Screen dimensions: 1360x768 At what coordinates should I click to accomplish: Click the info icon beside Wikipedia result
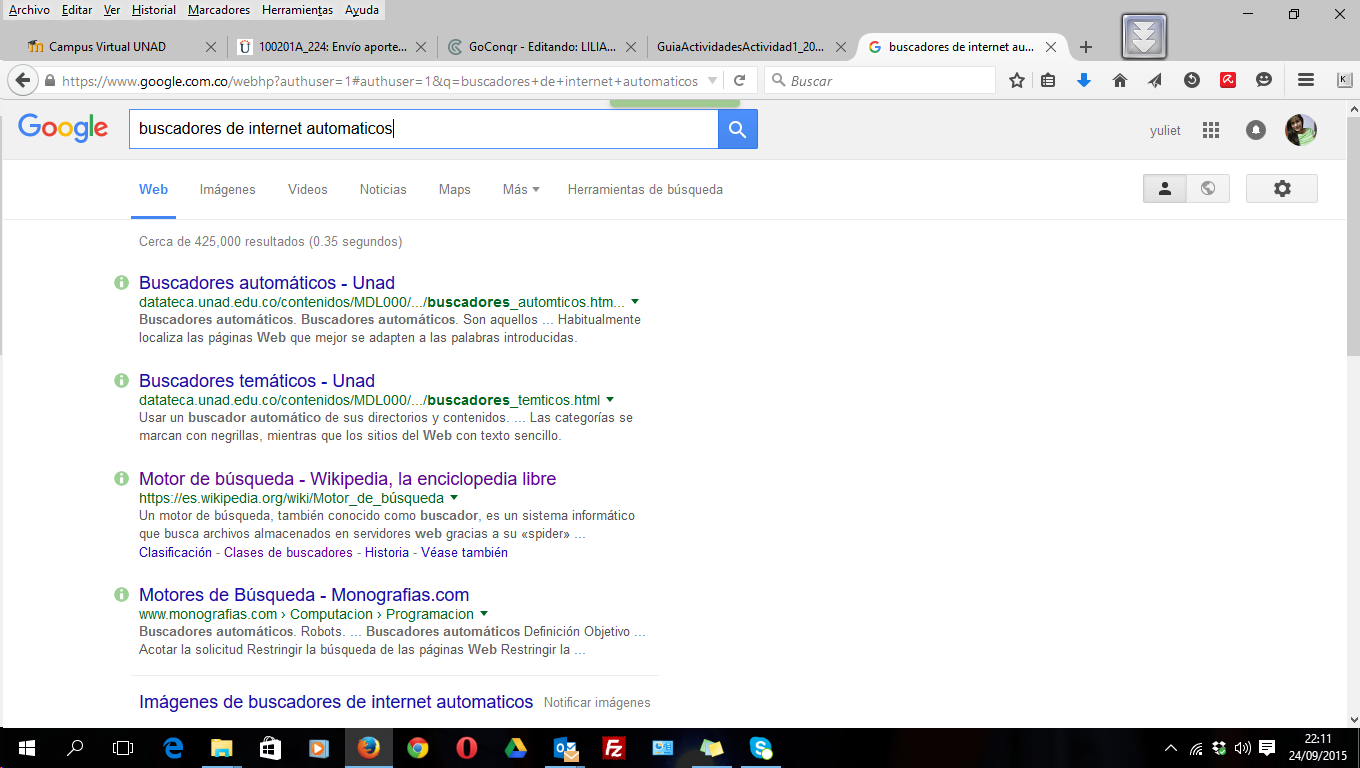(x=121, y=479)
